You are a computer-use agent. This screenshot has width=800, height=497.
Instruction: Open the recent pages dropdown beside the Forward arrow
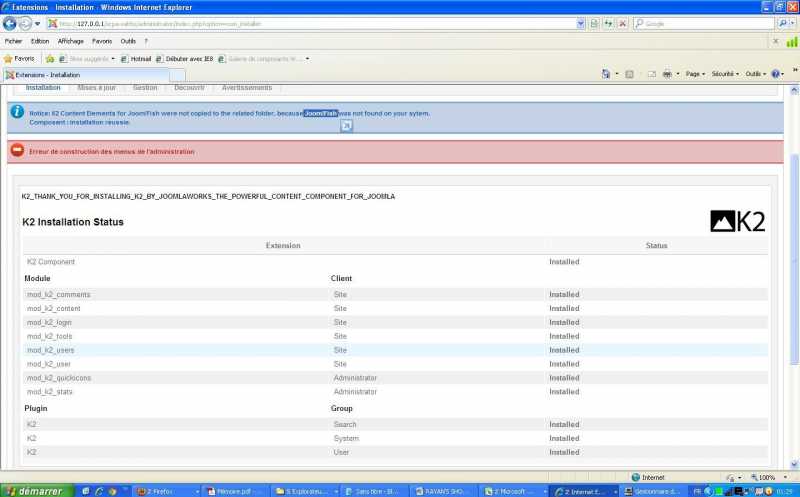pos(38,24)
